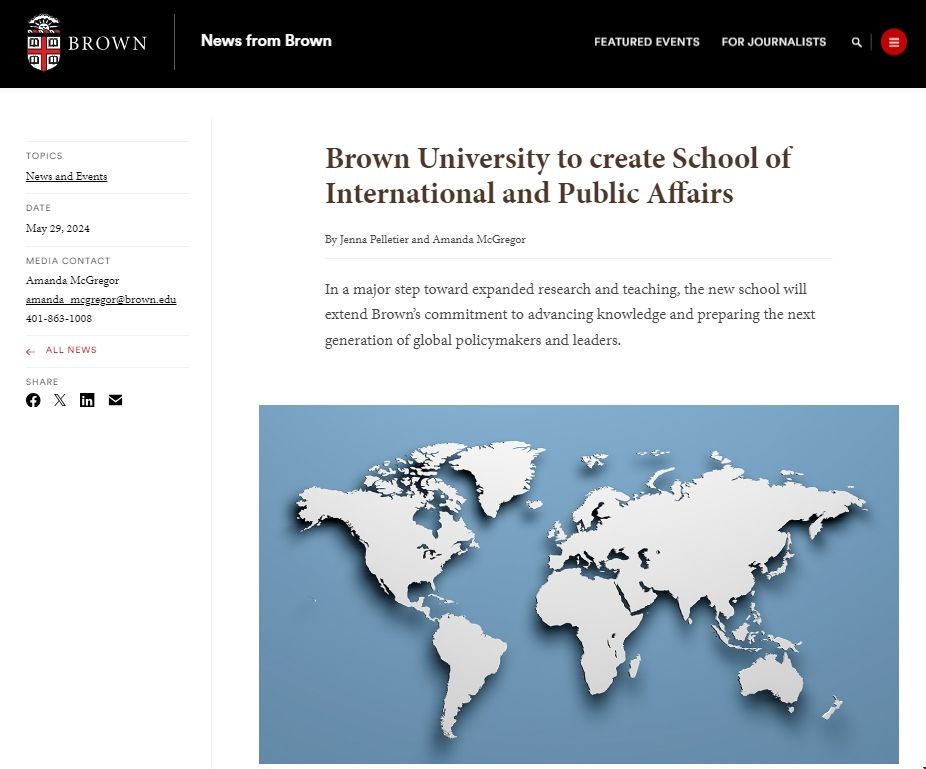Click the byline author names
This screenshot has height=769, width=926.
click(425, 239)
